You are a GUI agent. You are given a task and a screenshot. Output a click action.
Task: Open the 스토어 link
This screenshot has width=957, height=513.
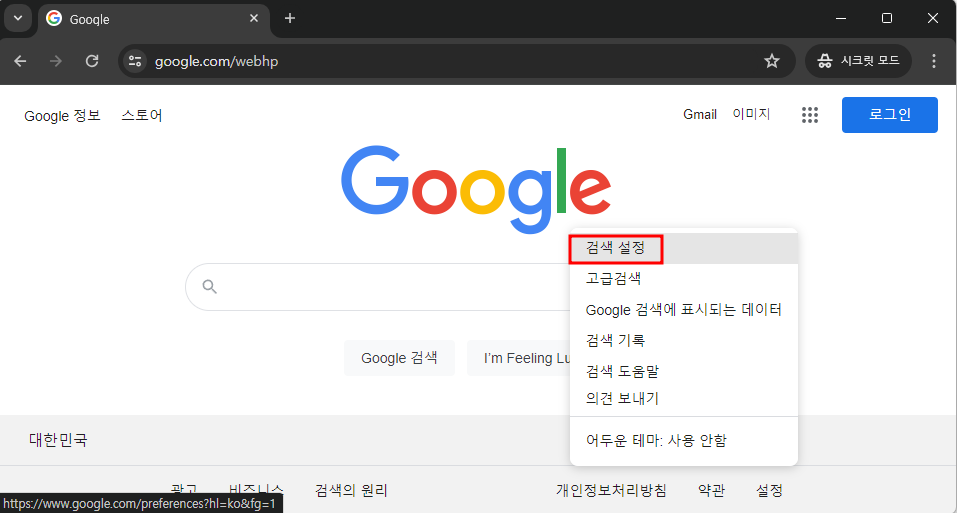(142, 115)
